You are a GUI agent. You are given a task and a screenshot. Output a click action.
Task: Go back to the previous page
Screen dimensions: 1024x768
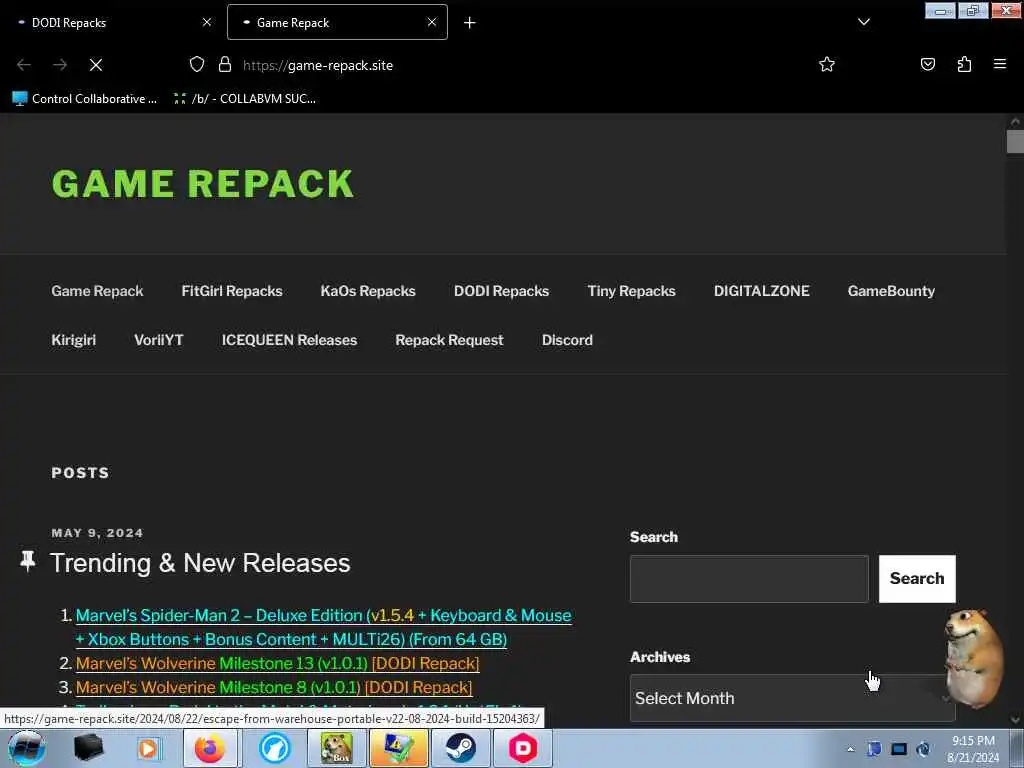click(x=24, y=65)
